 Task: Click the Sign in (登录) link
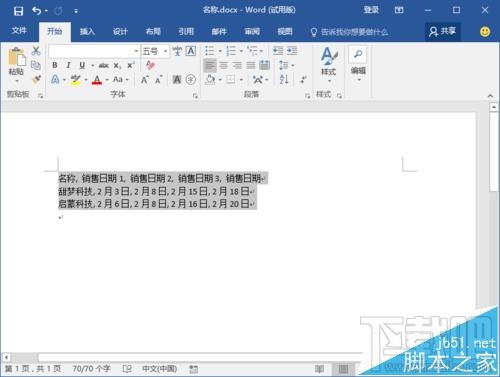pos(371,10)
